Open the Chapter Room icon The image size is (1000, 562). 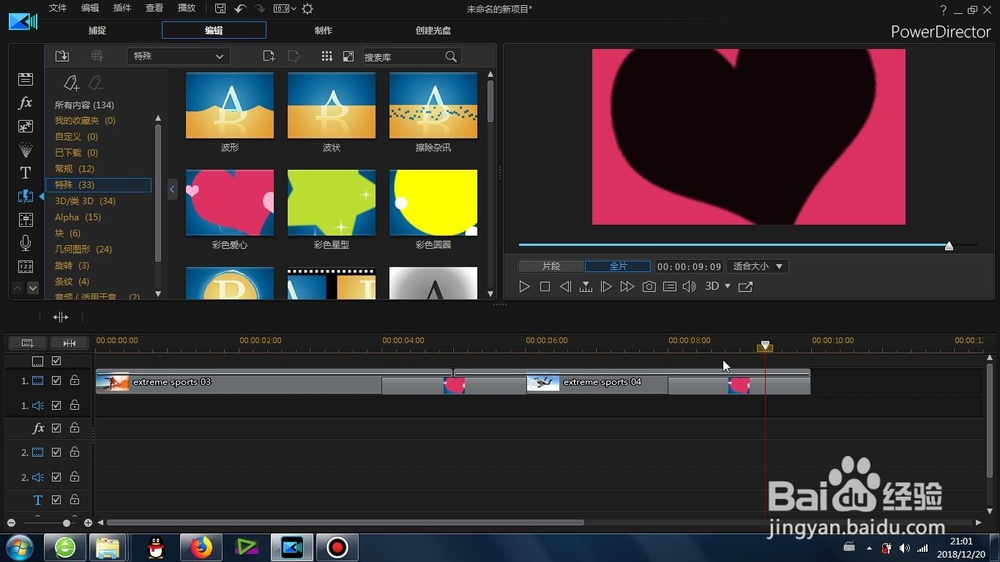click(26, 267)
